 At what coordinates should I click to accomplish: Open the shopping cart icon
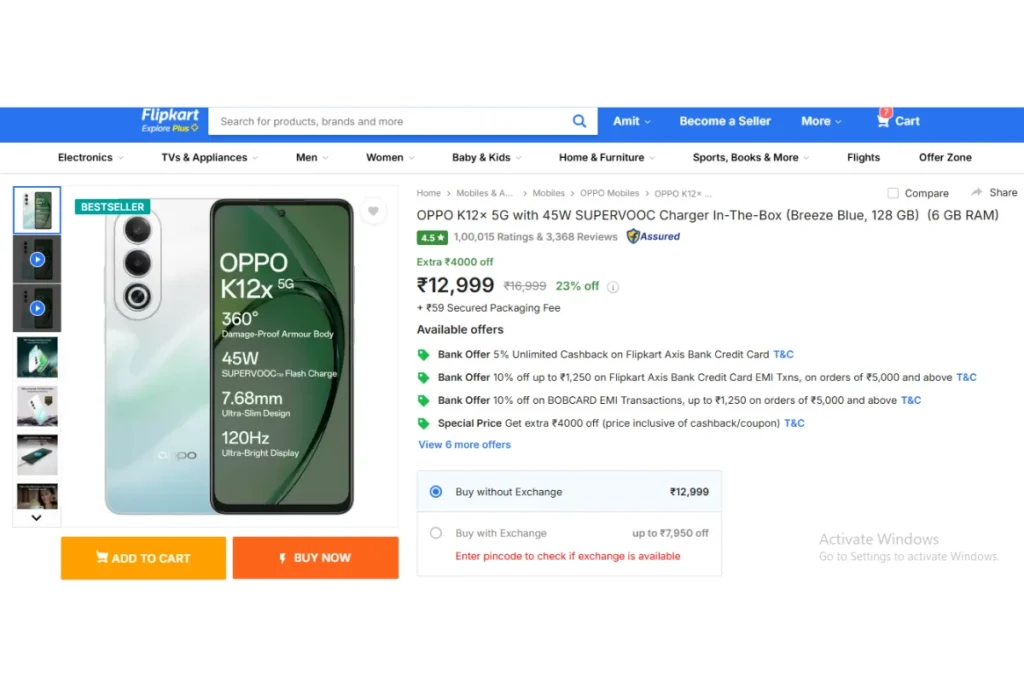883,120
